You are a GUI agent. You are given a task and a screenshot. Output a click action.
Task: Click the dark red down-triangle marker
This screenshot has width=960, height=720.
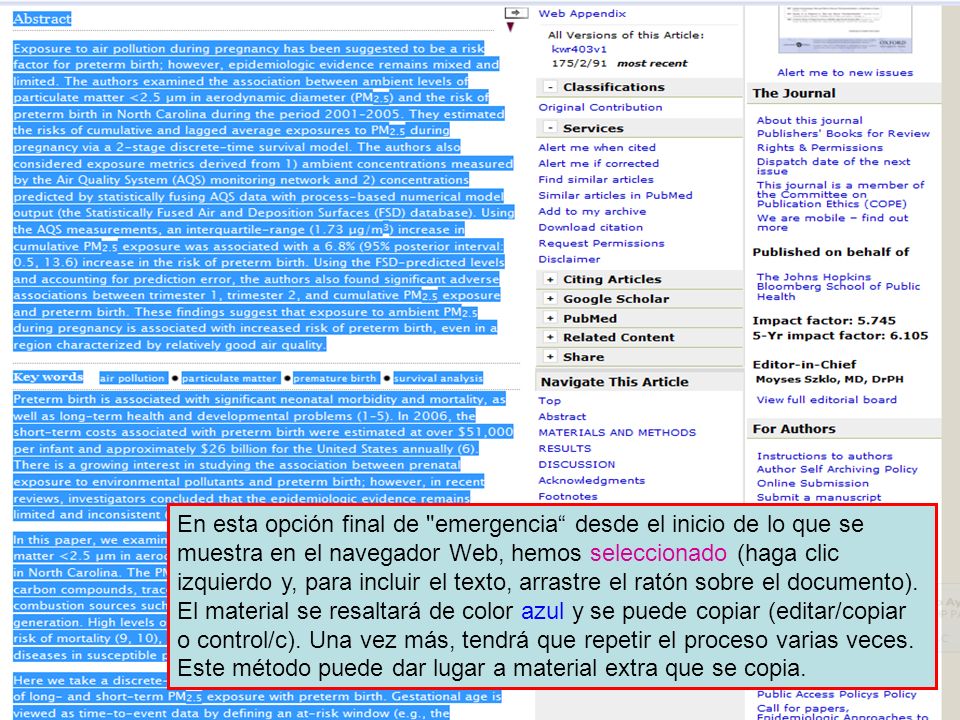pyautogui.click(x=510, y=27)
